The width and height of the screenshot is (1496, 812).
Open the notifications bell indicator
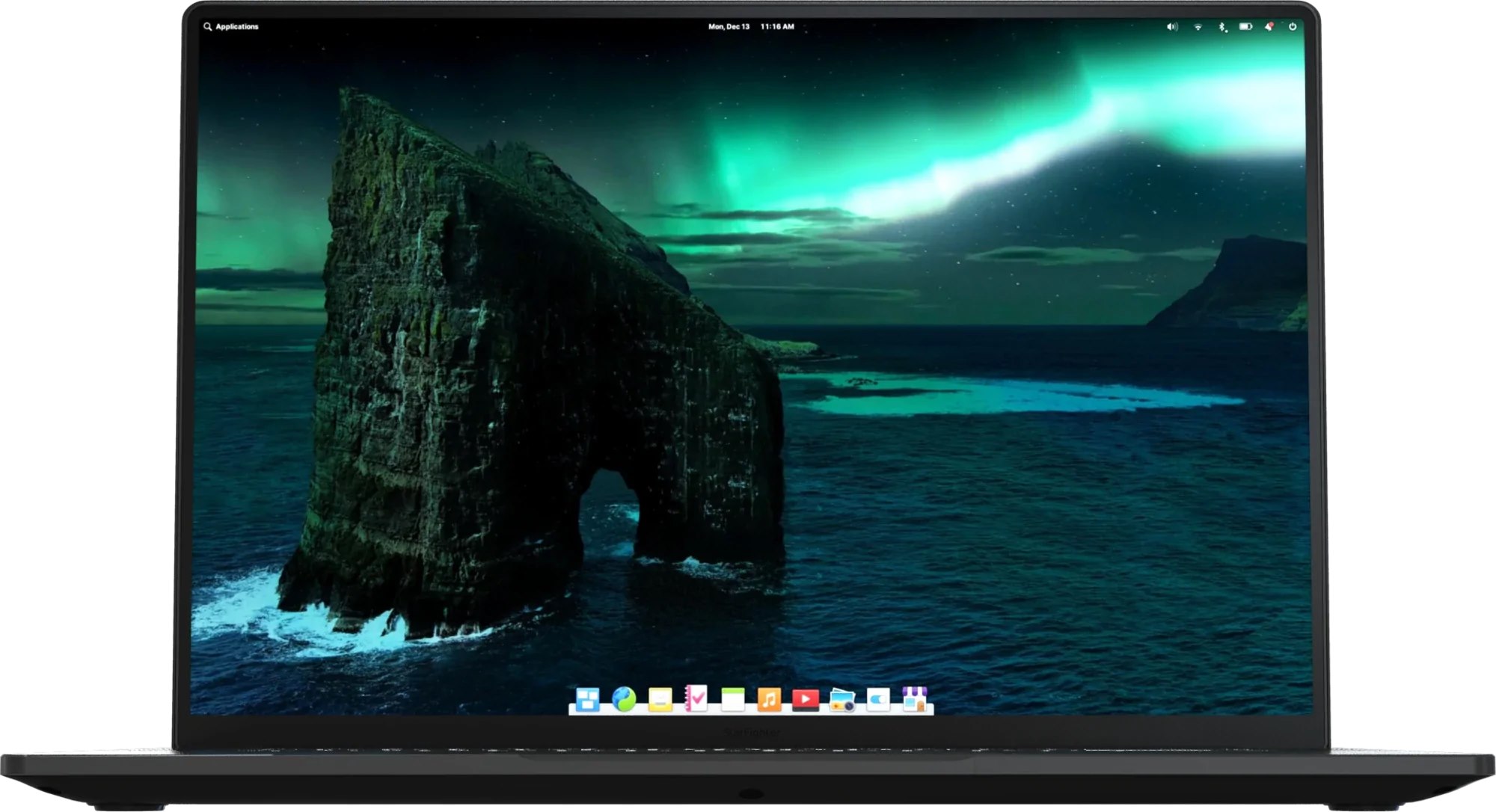pyautogui.click(x=1269, y=27)
